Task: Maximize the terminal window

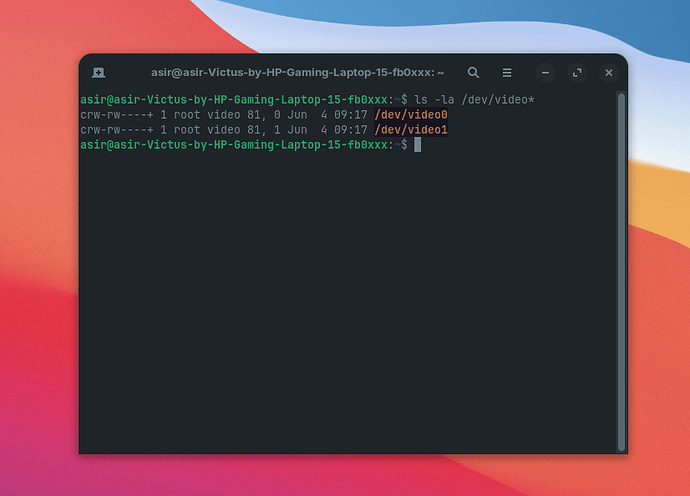Action: point(577,73)
